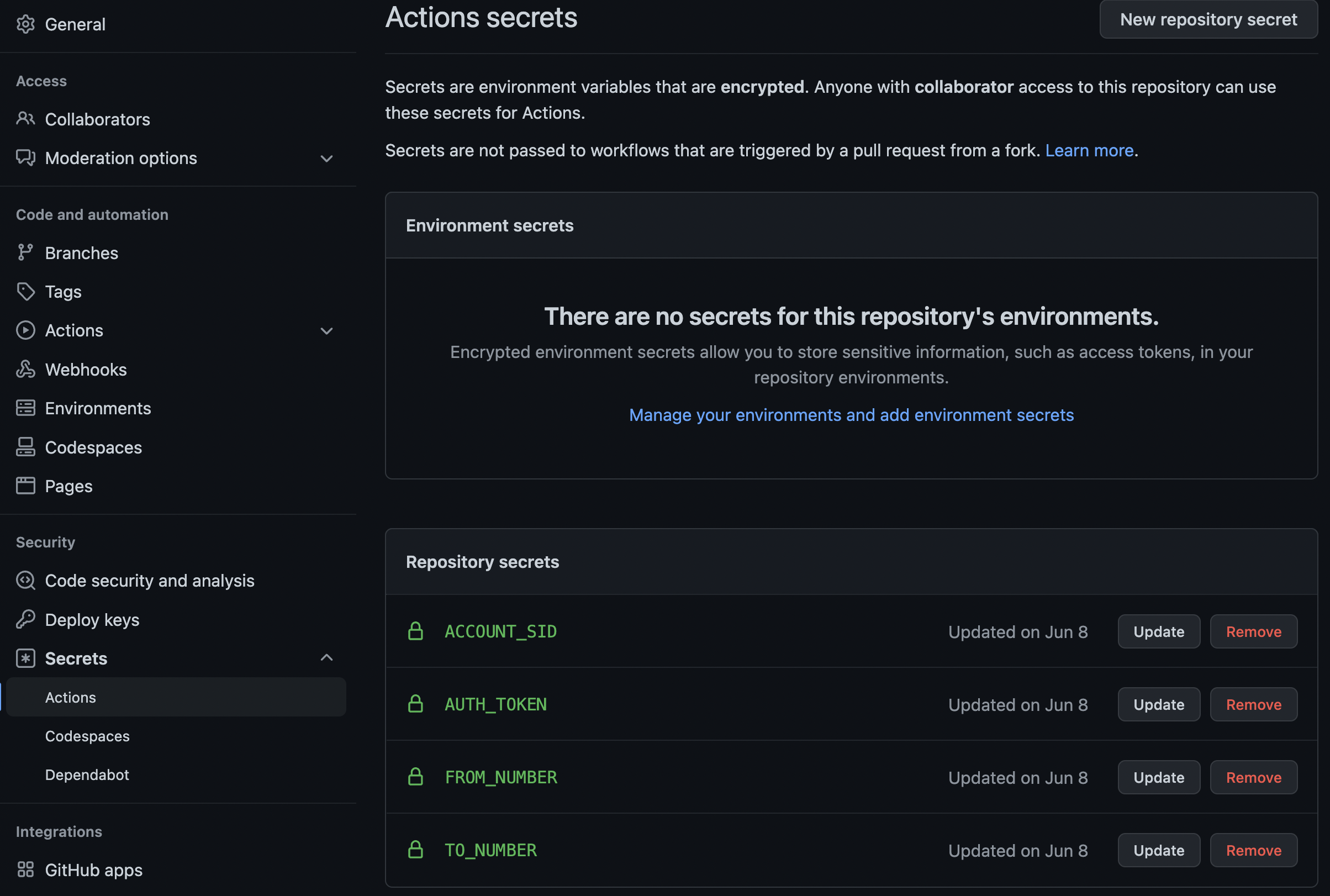
Task: Click the lock icon beside FROM_NUMBER
Action: click(415, 777)
